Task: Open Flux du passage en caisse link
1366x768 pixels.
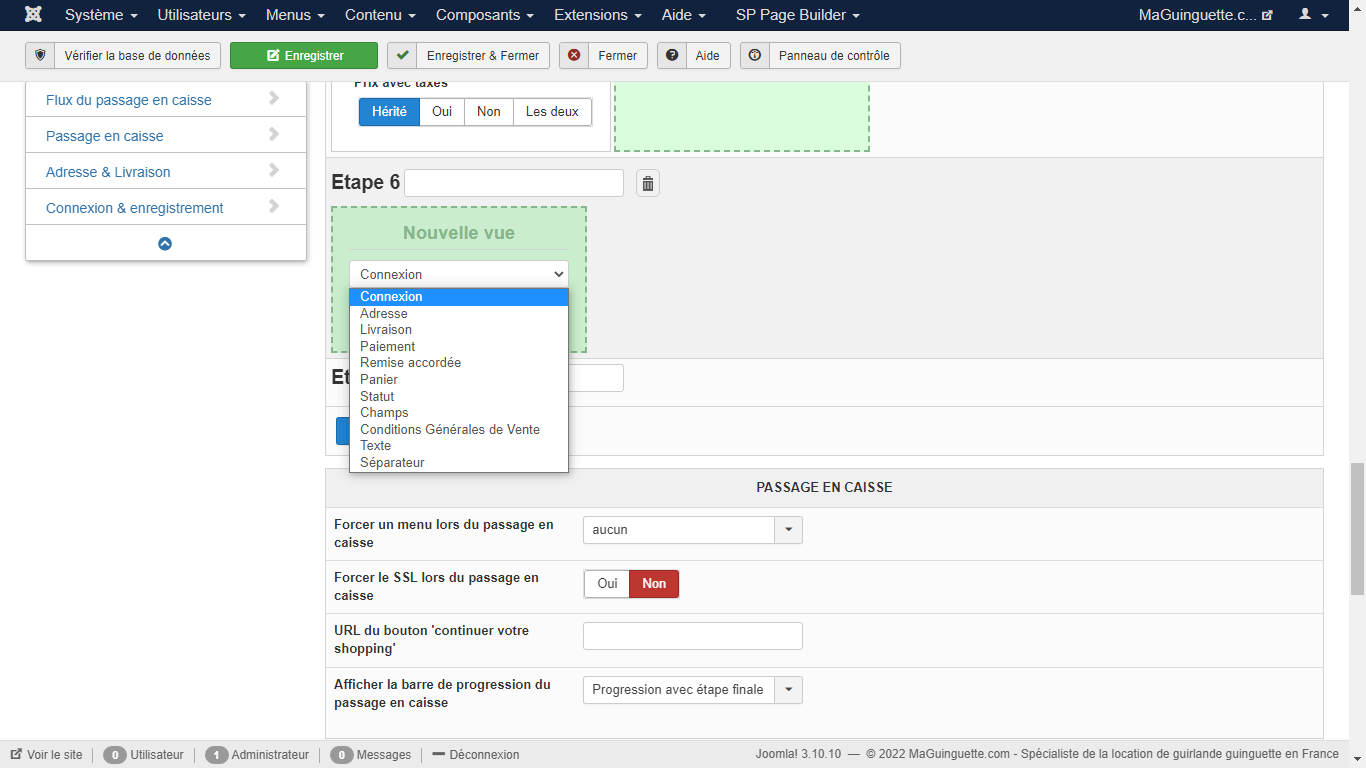Action: 129,100
